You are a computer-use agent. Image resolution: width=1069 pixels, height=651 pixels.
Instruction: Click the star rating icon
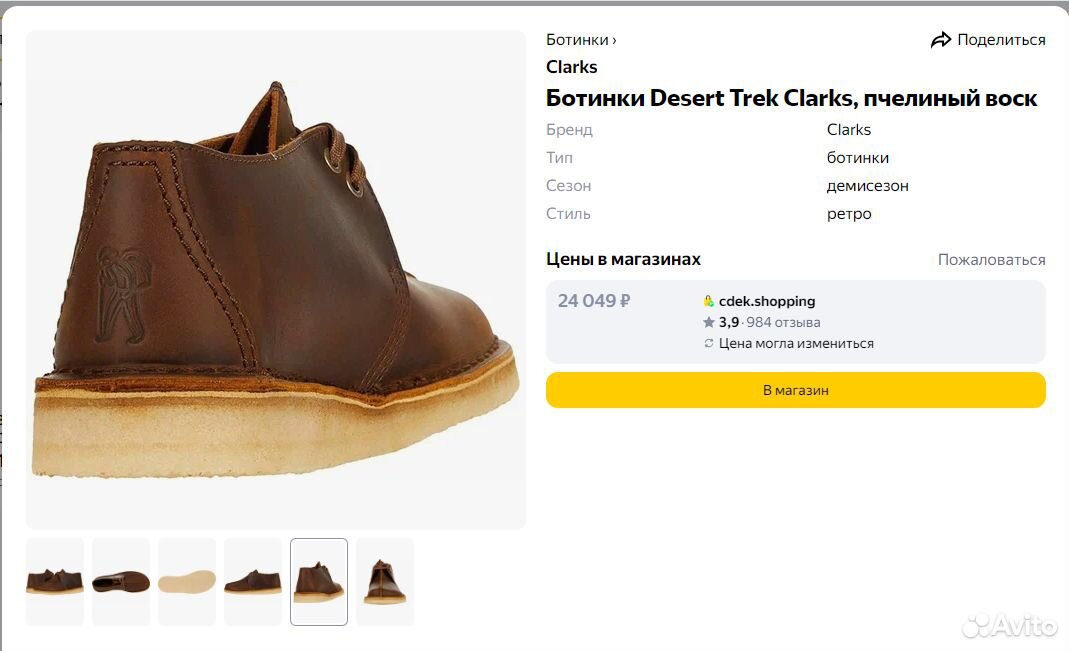(x=709, y=322)
